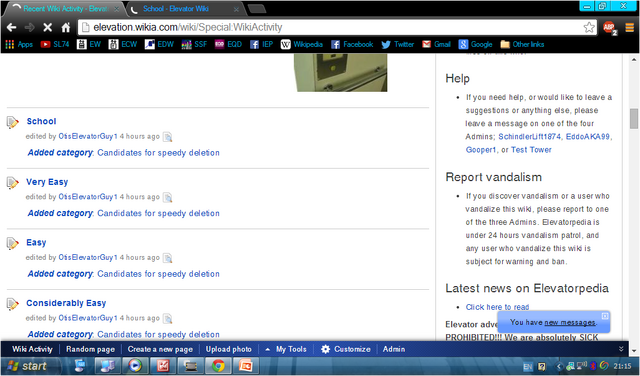
Task: View diff icon for the Easy edit
Action: point(167,258)
